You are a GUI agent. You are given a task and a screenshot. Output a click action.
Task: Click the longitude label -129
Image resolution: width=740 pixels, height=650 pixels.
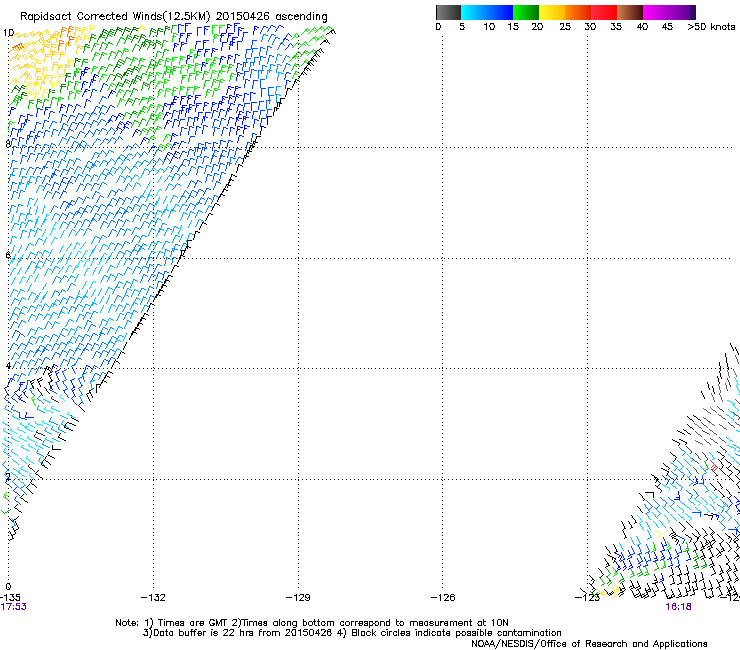pyautogui.click(x=298, y=598)
